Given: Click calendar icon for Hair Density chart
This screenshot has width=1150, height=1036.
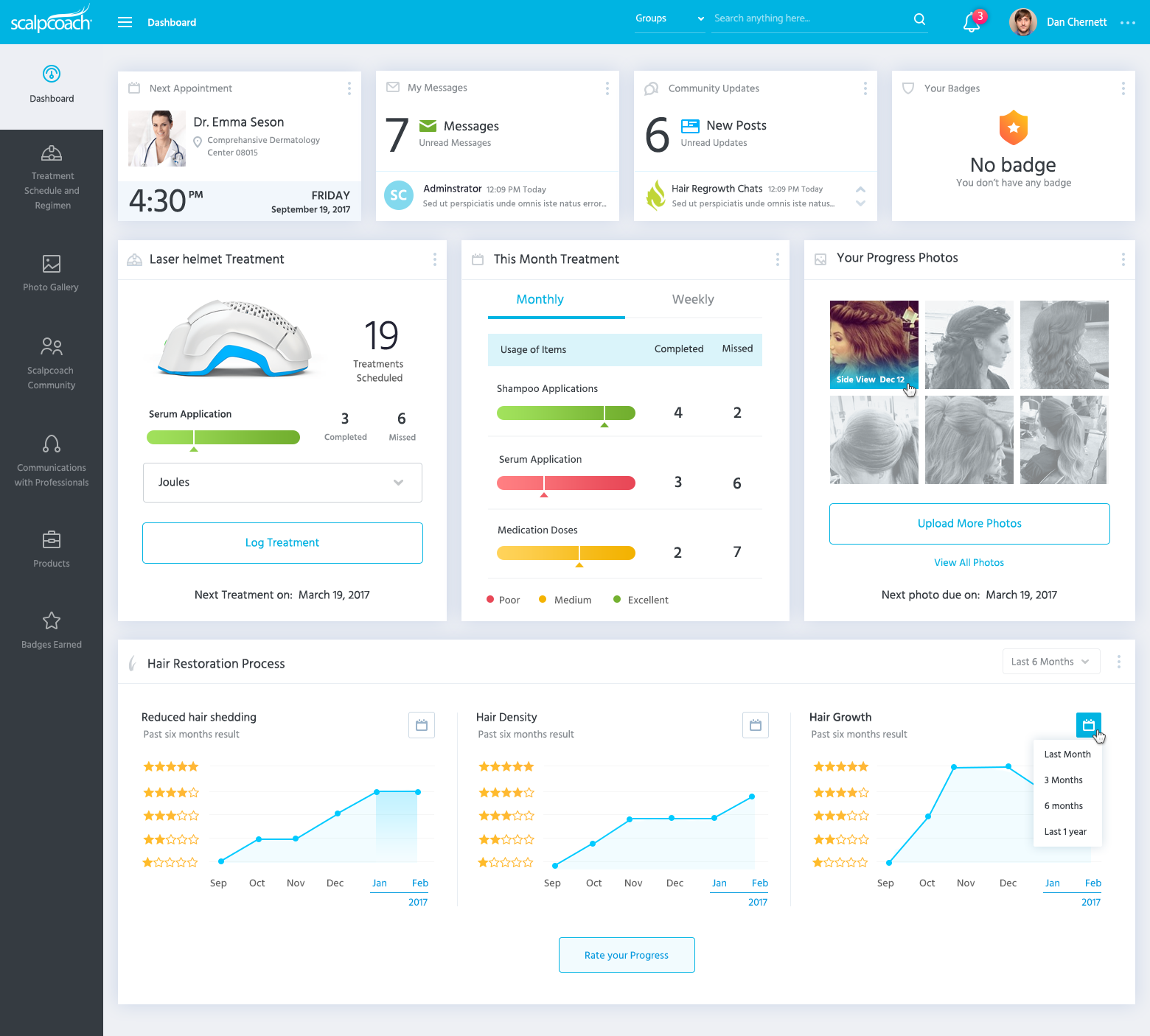Looking at the screenshot, I should (755, 725).
